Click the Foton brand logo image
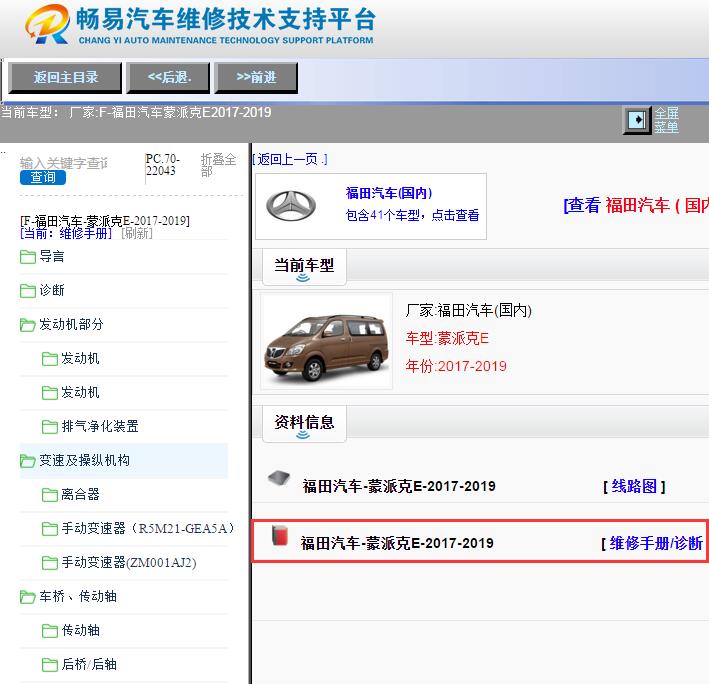This screenshot has height=684, width=709. pos(291,206)
